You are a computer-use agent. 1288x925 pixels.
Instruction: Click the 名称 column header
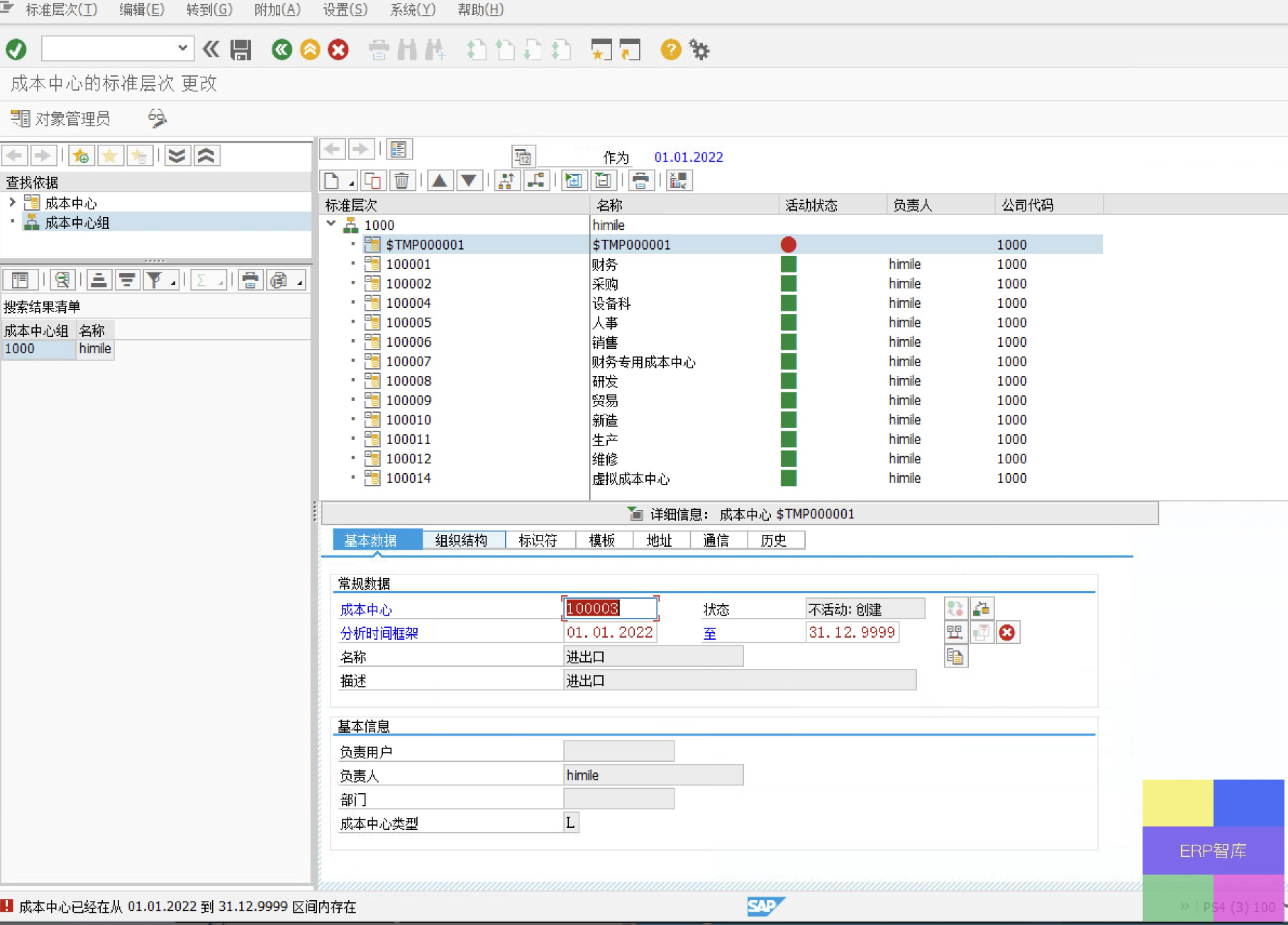684,206
